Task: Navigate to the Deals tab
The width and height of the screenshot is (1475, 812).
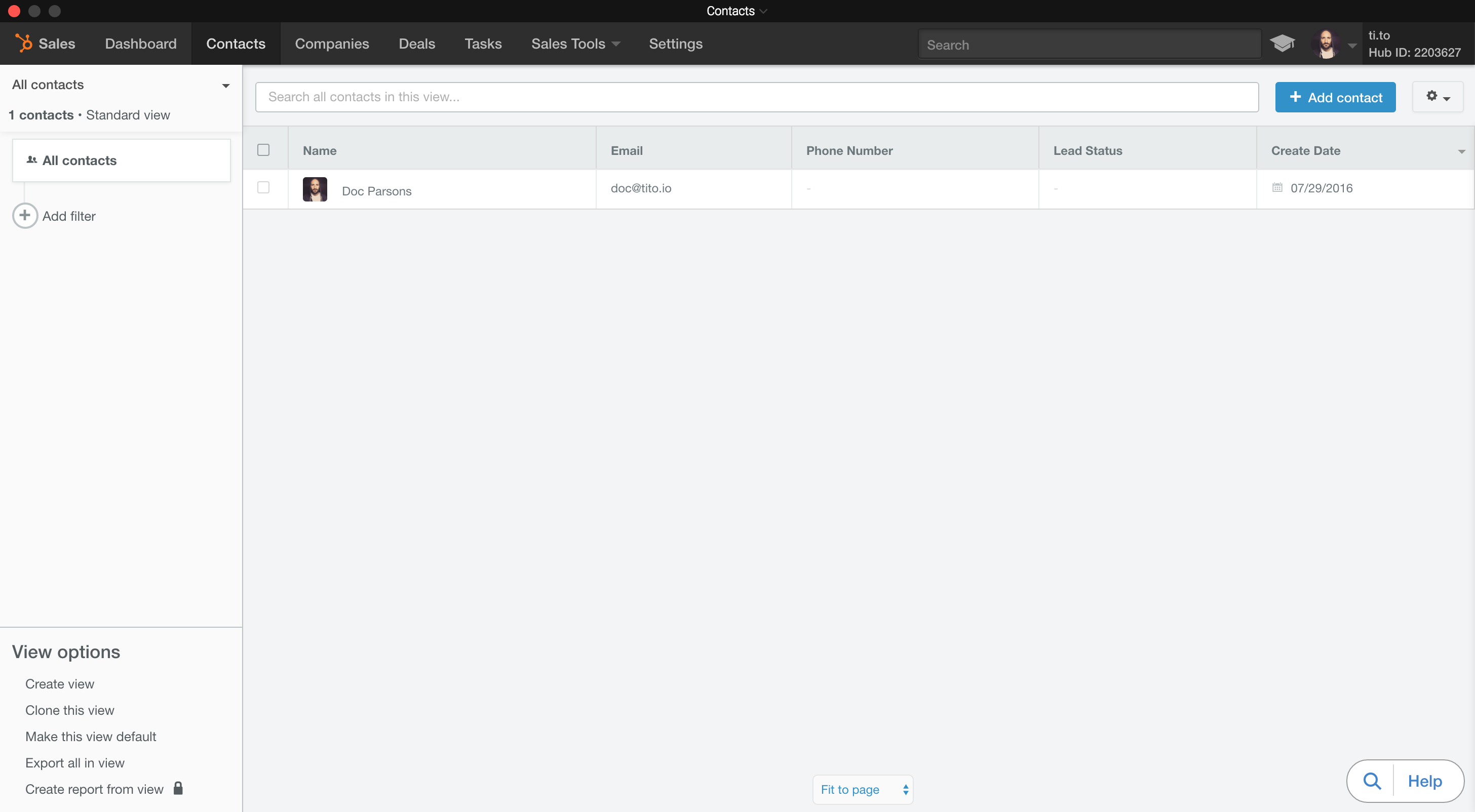Action: tap(417, 44)
